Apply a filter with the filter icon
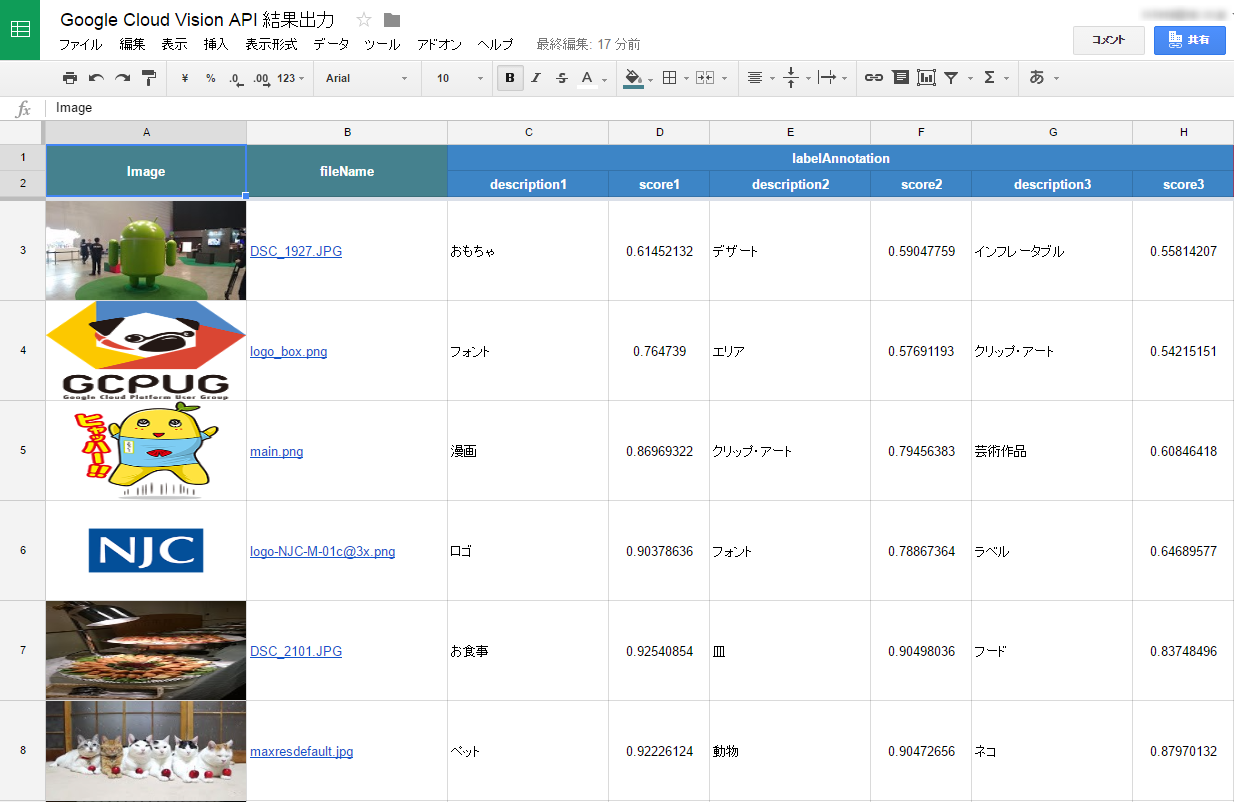The width and height of the screenshot is (1234, 802). tap(951, 77)
